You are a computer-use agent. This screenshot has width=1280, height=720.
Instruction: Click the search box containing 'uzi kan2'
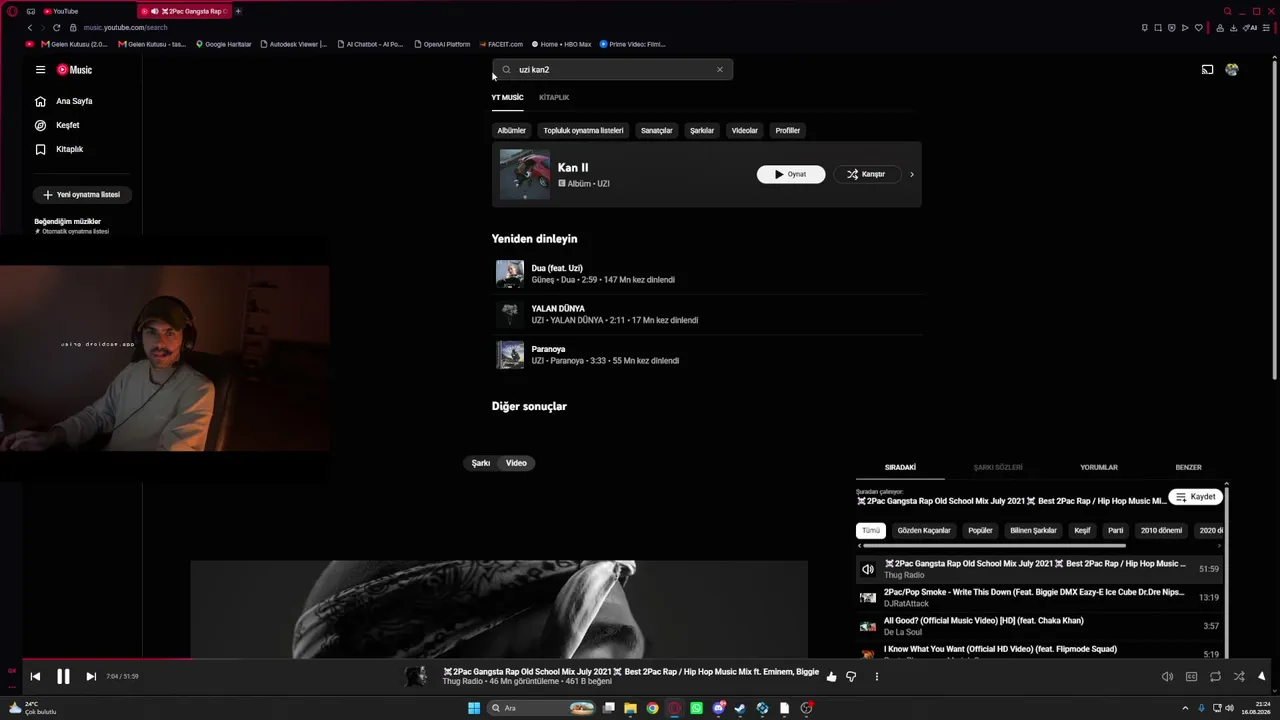pyautogui.click(x=612, y=70)
